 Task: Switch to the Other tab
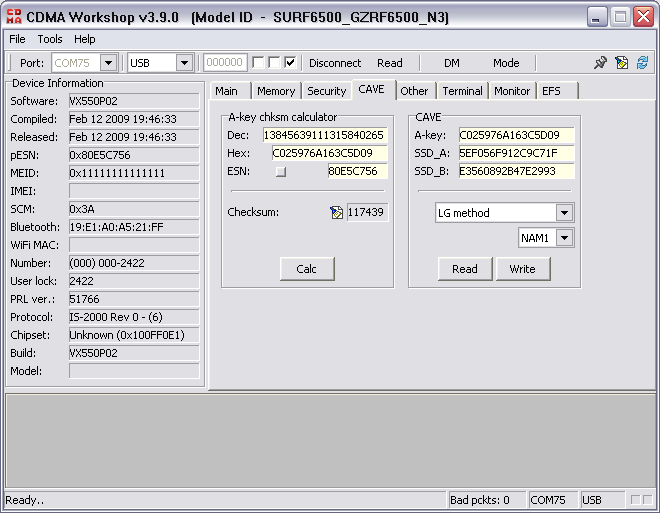pos(414,91)
